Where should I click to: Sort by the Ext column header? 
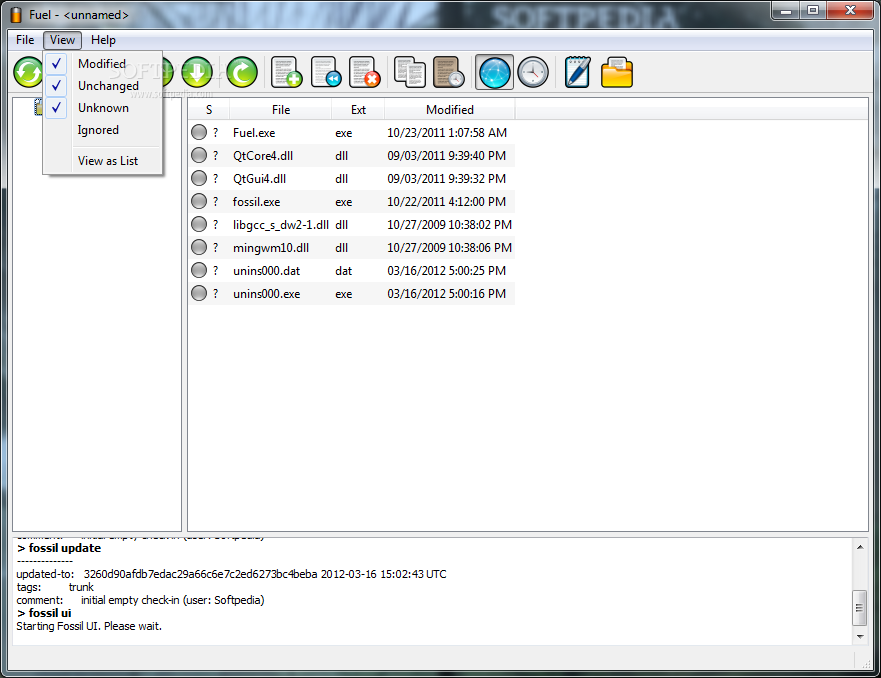tap(358, 110)
